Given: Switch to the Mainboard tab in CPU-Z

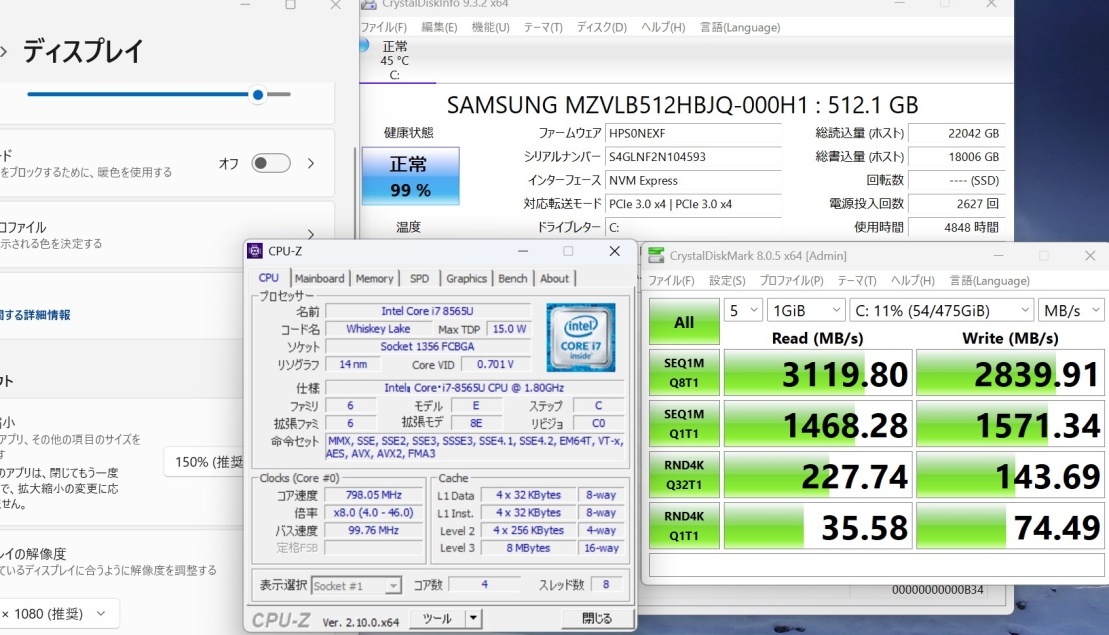Looking at the screenshot, I should pos(320,279).
